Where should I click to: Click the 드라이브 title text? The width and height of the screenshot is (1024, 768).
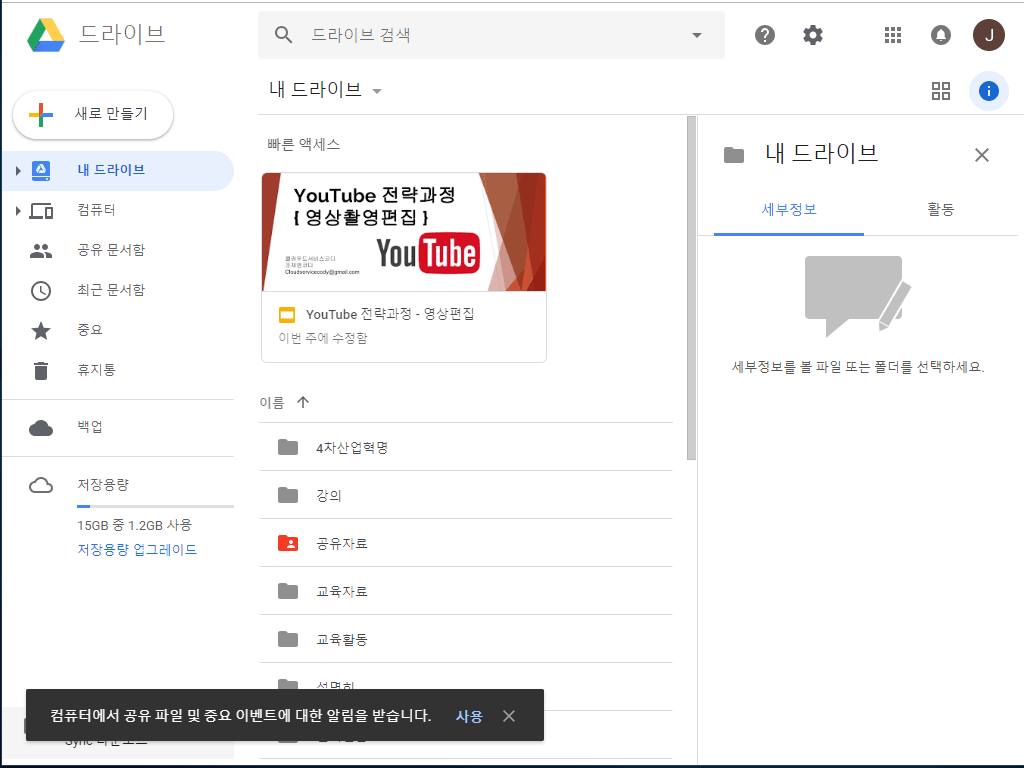[x=122, y=34]
